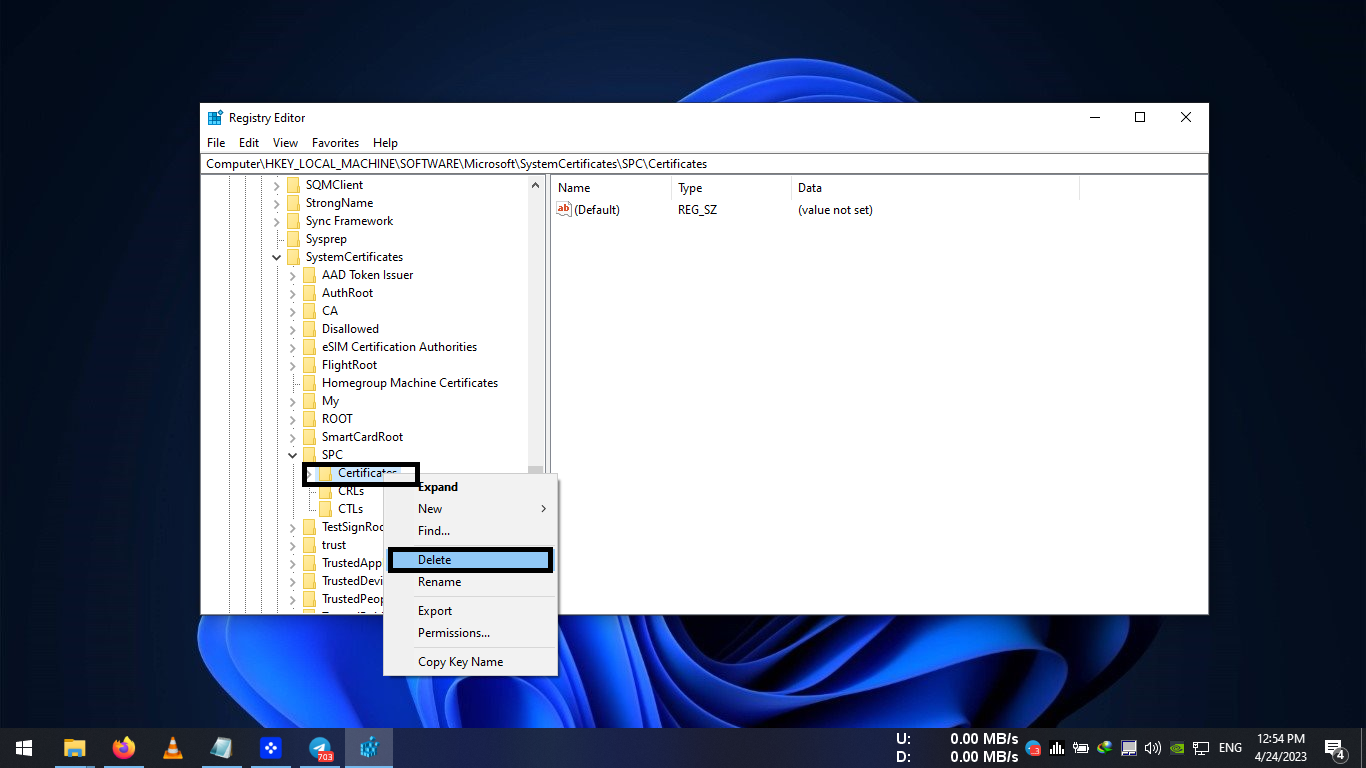Choose Rename in the context menu
The image size is (1366, 768).
coord(470,582)
